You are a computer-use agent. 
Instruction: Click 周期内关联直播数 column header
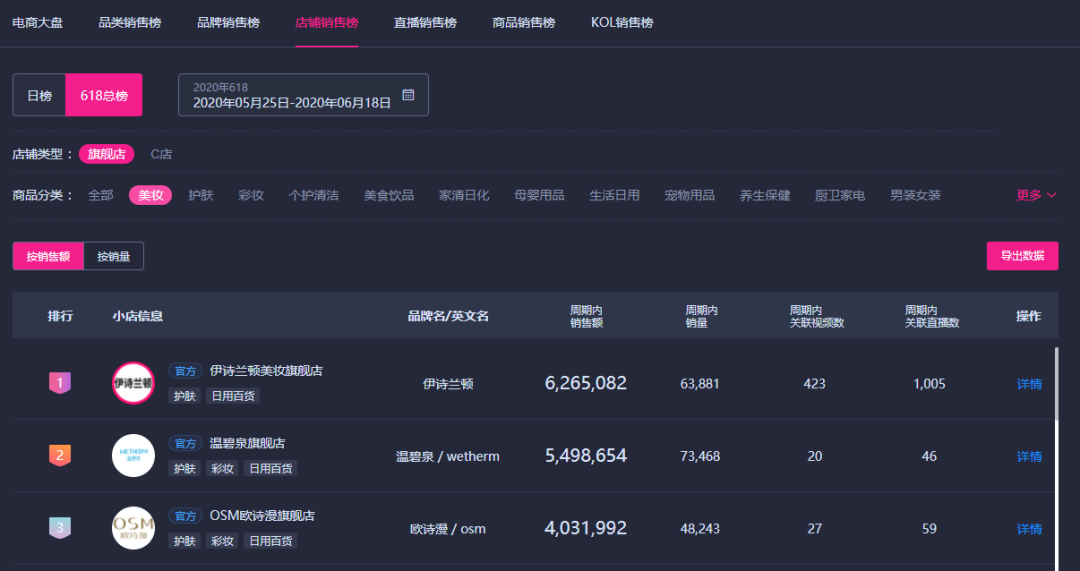[x=932, y=315]
